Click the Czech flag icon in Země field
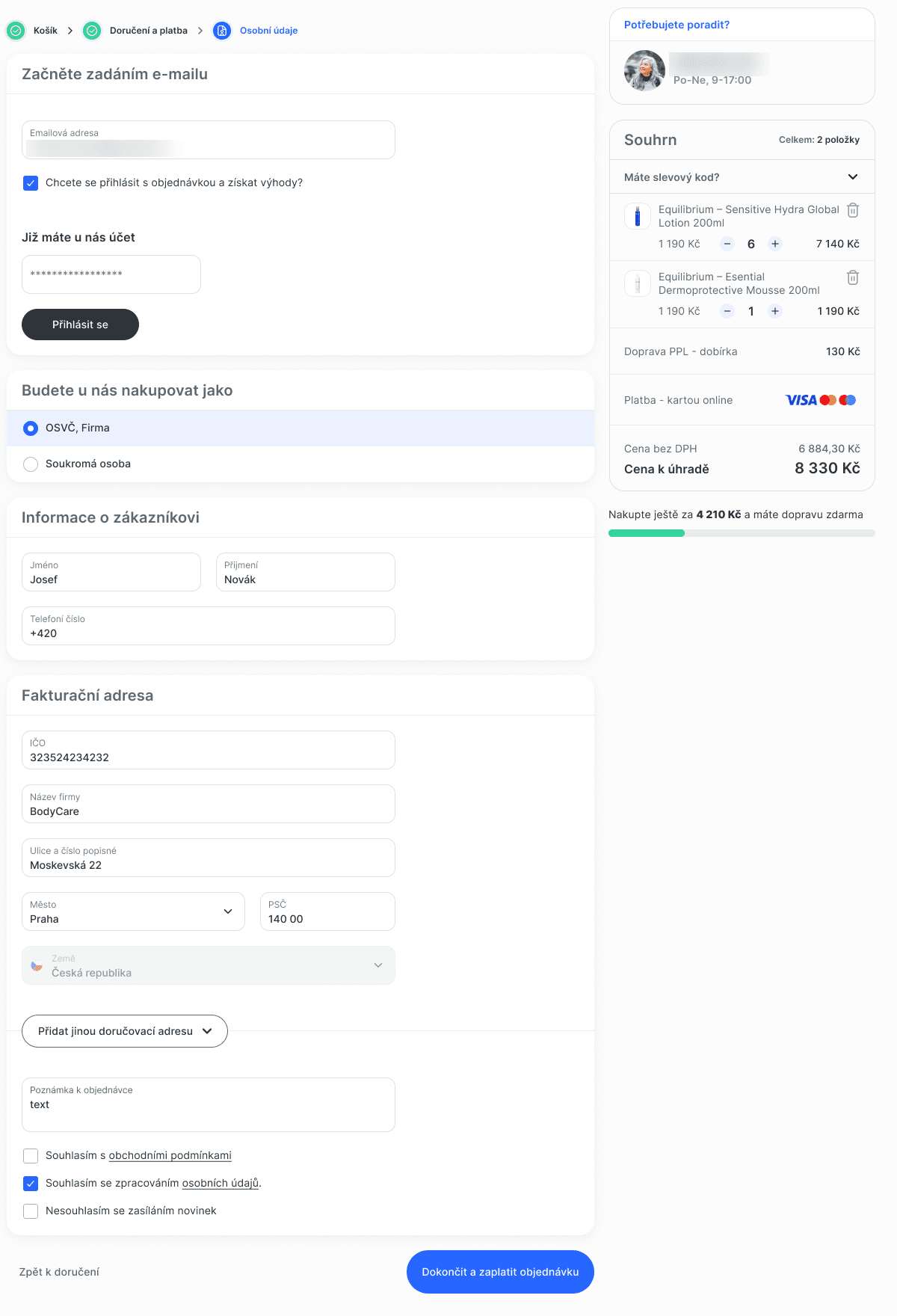Screen dimensions: 897x1316 point(37,966)
